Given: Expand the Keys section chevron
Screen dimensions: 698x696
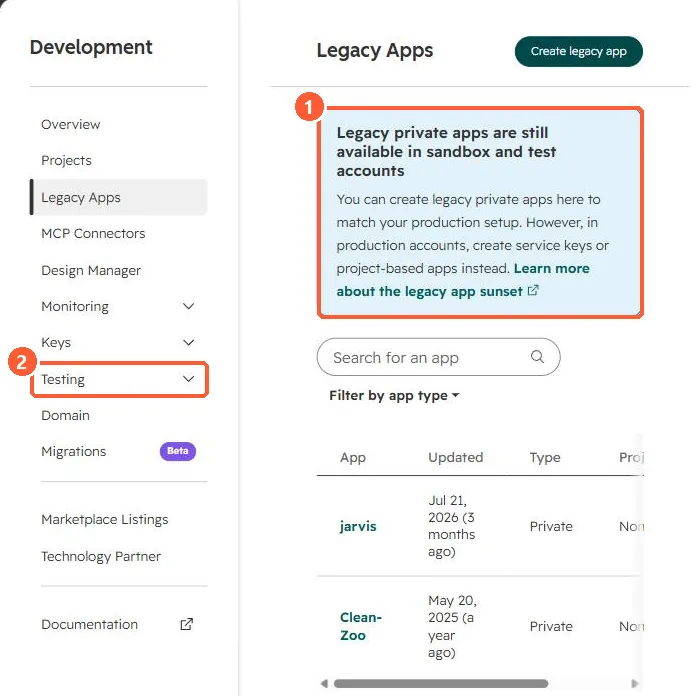Looking at the screenshot, I should 189,342.
